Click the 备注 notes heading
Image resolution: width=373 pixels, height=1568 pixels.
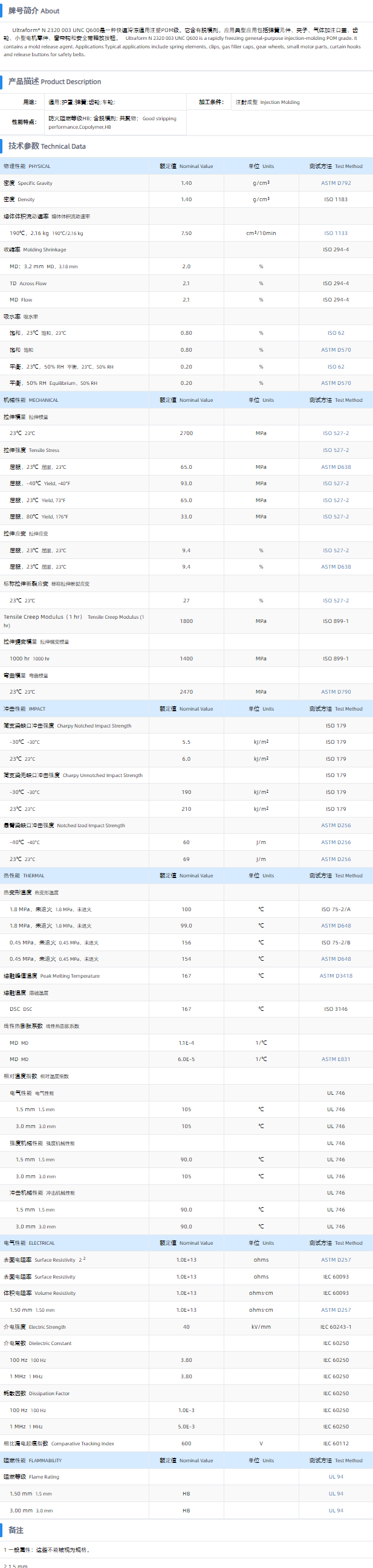coord(16,1530)
